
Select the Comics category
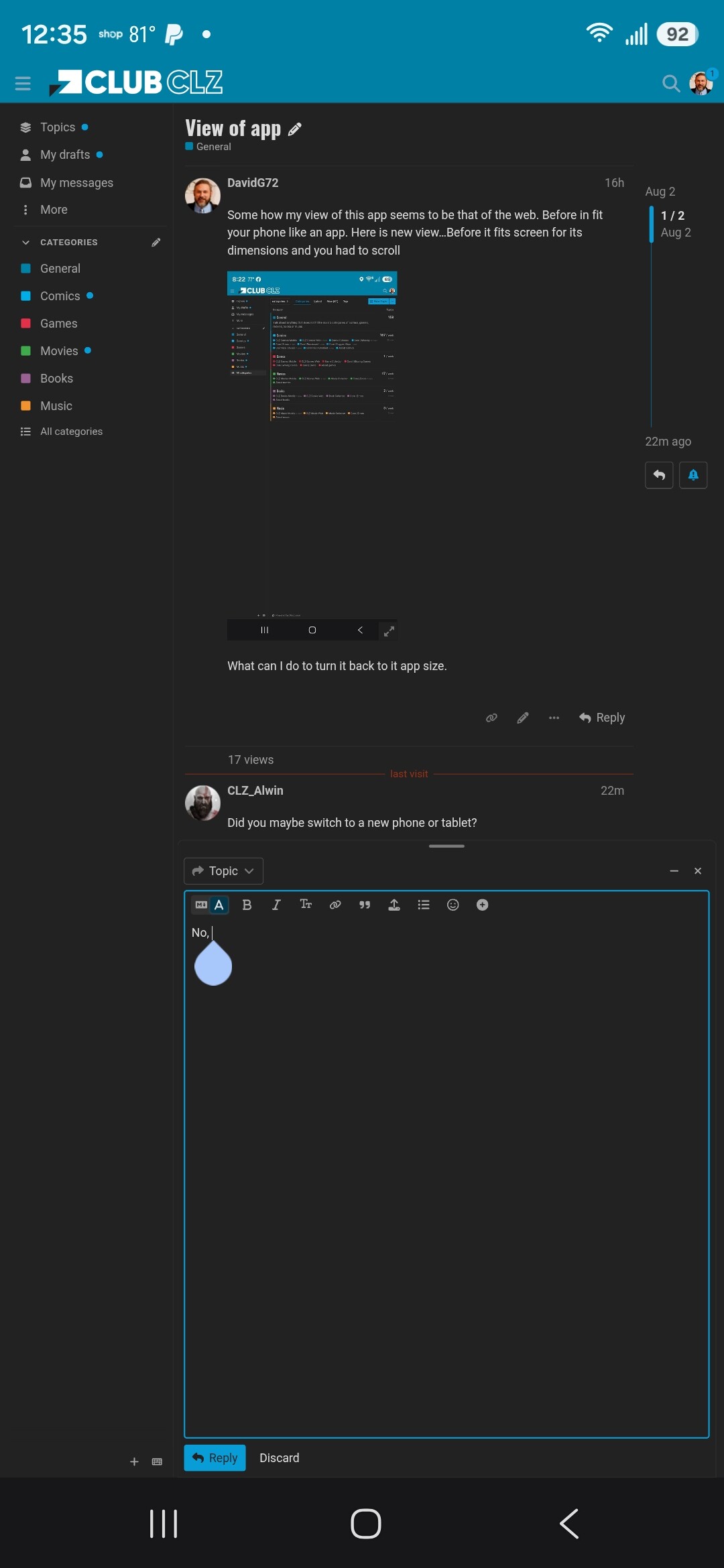(x=60, y=296)
